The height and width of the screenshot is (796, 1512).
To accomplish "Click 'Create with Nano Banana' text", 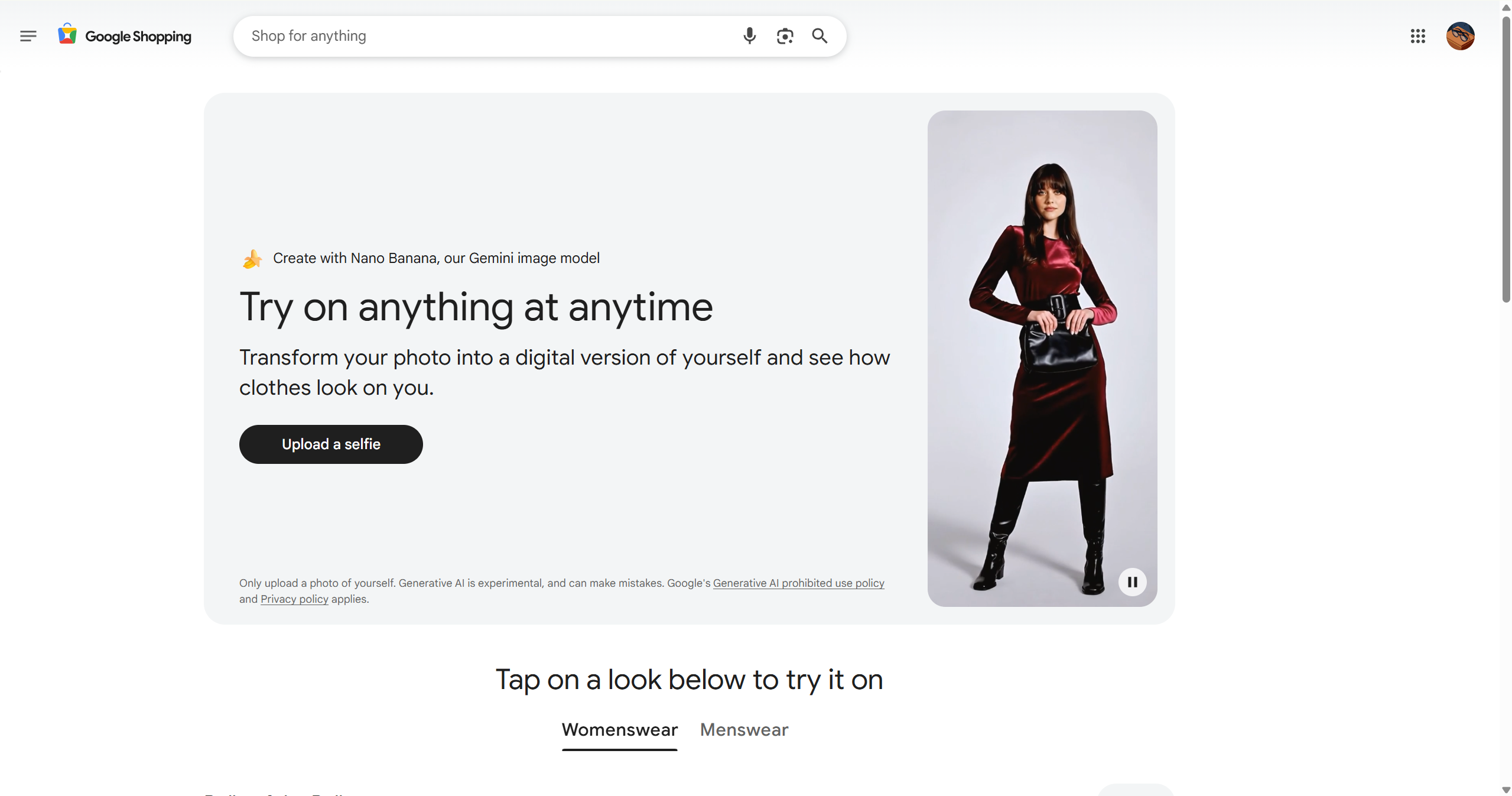I will [436, 259].
